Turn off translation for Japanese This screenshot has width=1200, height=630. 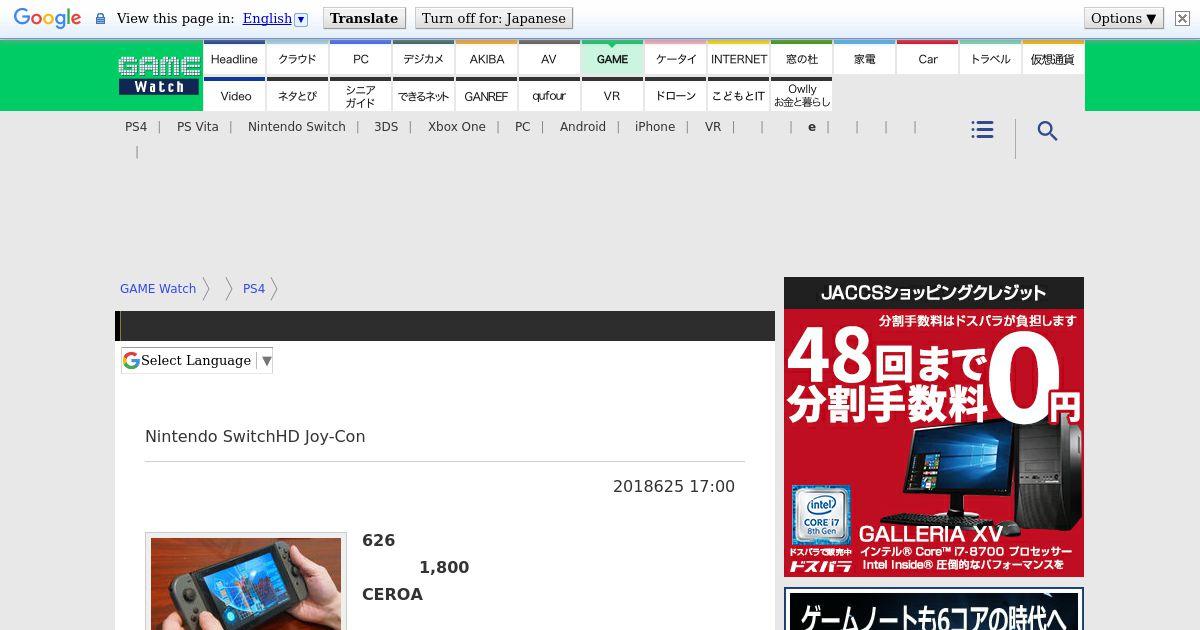click(494, 18)
